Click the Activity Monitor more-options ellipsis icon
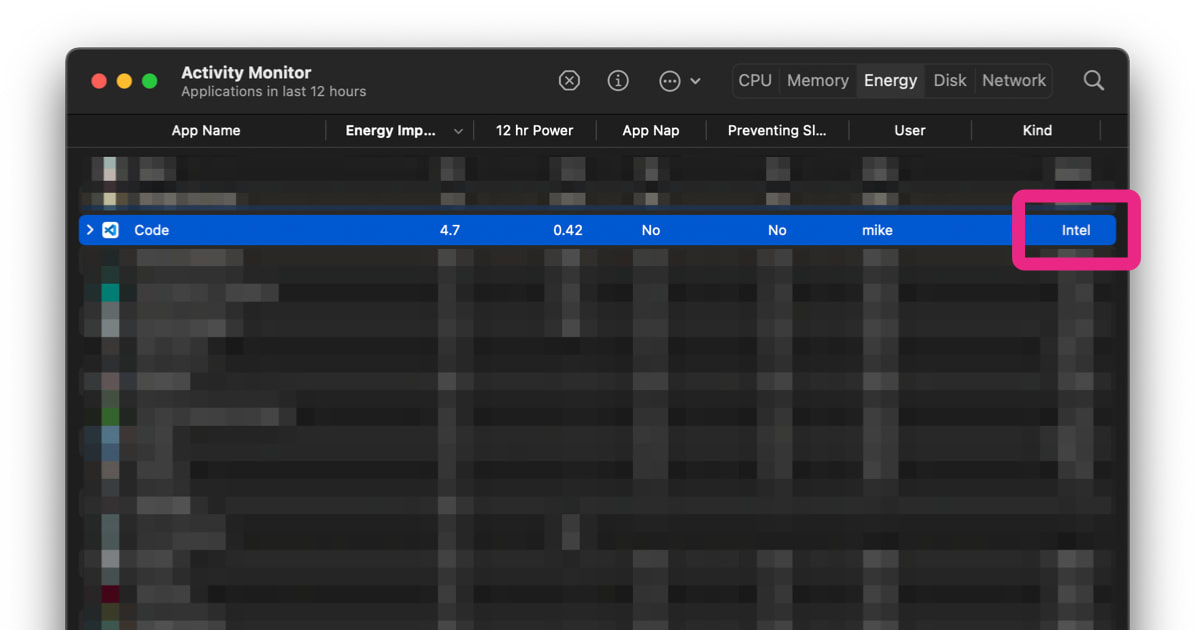1200x630 pixels. coord(669,81)
